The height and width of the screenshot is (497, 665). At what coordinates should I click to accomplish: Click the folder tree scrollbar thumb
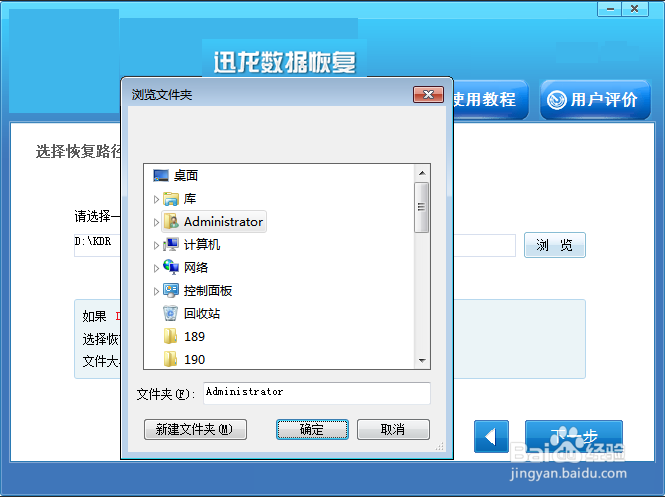(x=422, y=207)
